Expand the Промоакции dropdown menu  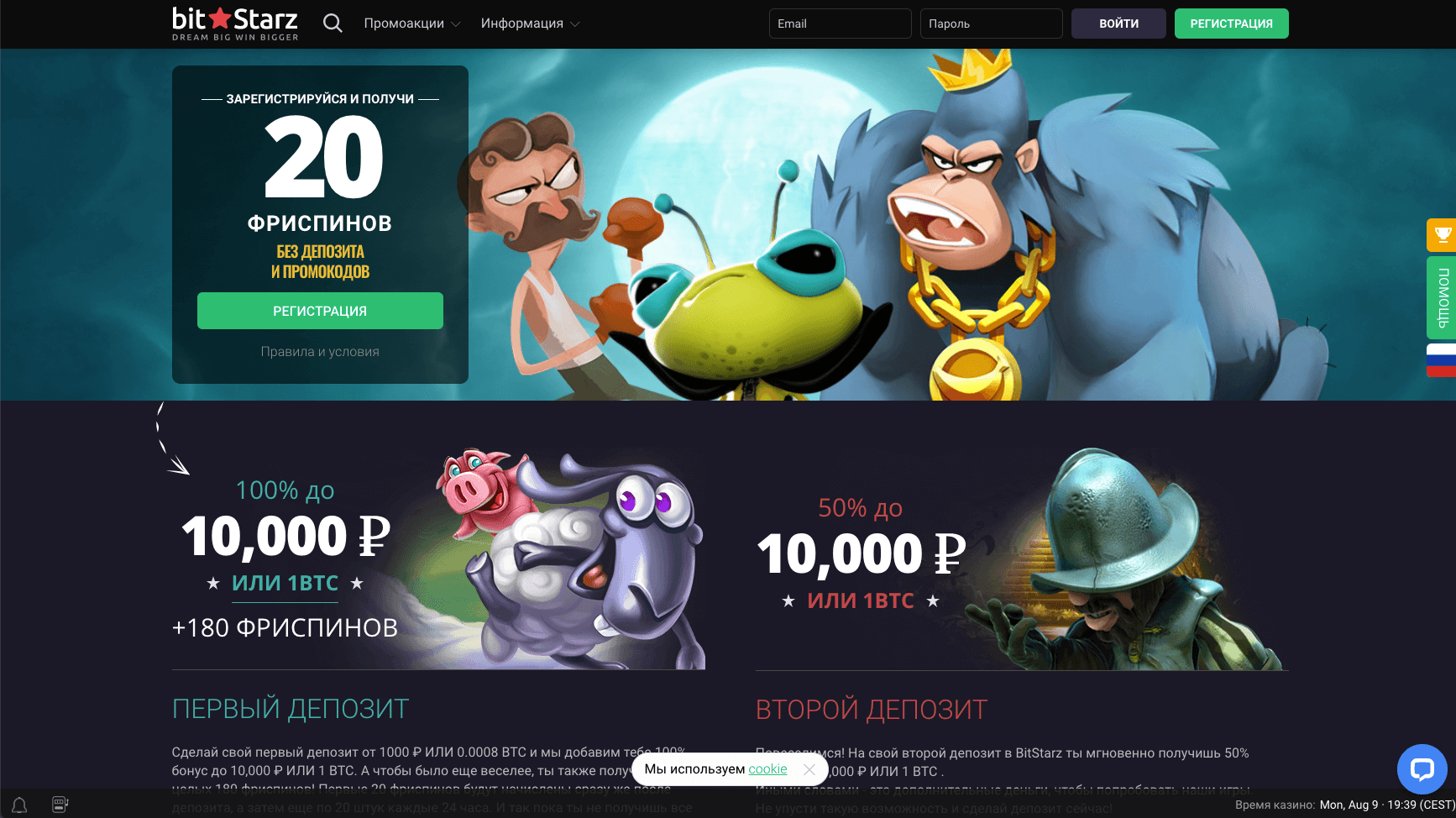[x=412, y=24]
